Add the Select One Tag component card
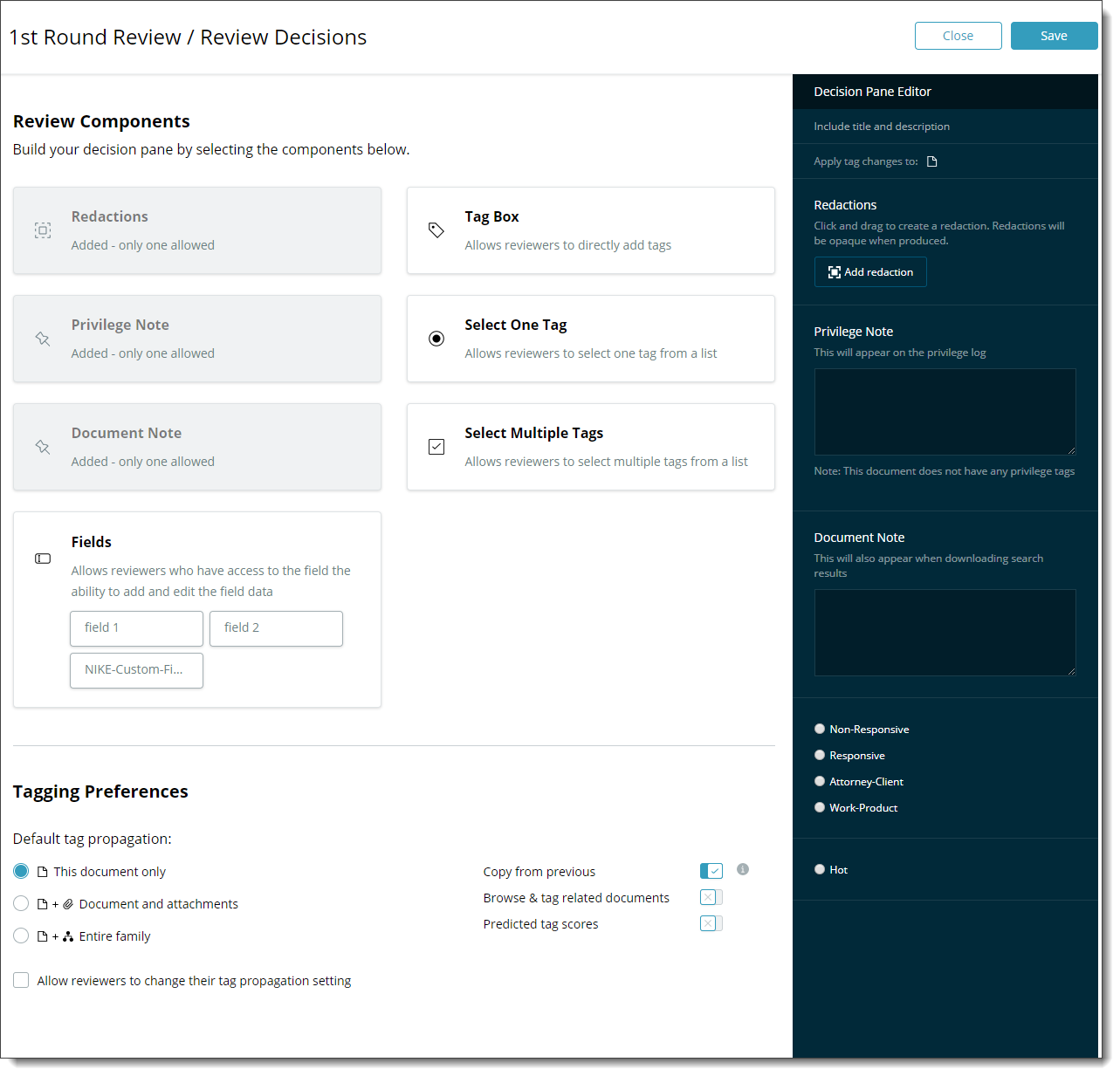The width and height of the screenshot is (1120, 1076). [x=591, y=339]
